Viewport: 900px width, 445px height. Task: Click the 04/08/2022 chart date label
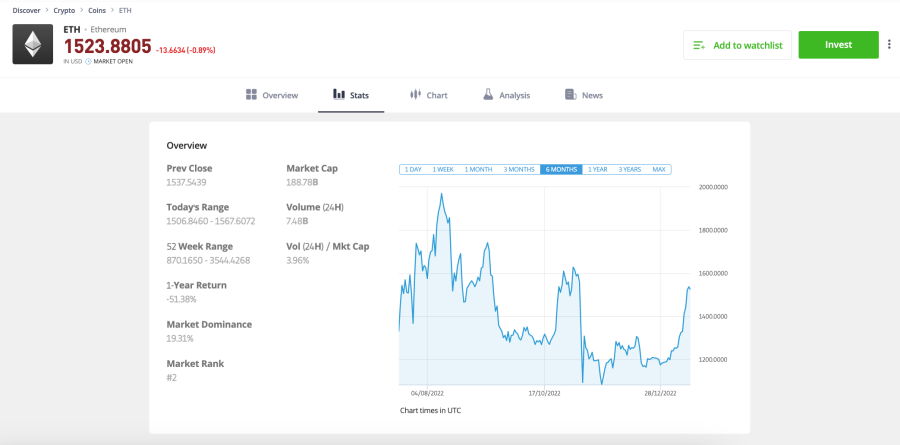pos(427,394)
